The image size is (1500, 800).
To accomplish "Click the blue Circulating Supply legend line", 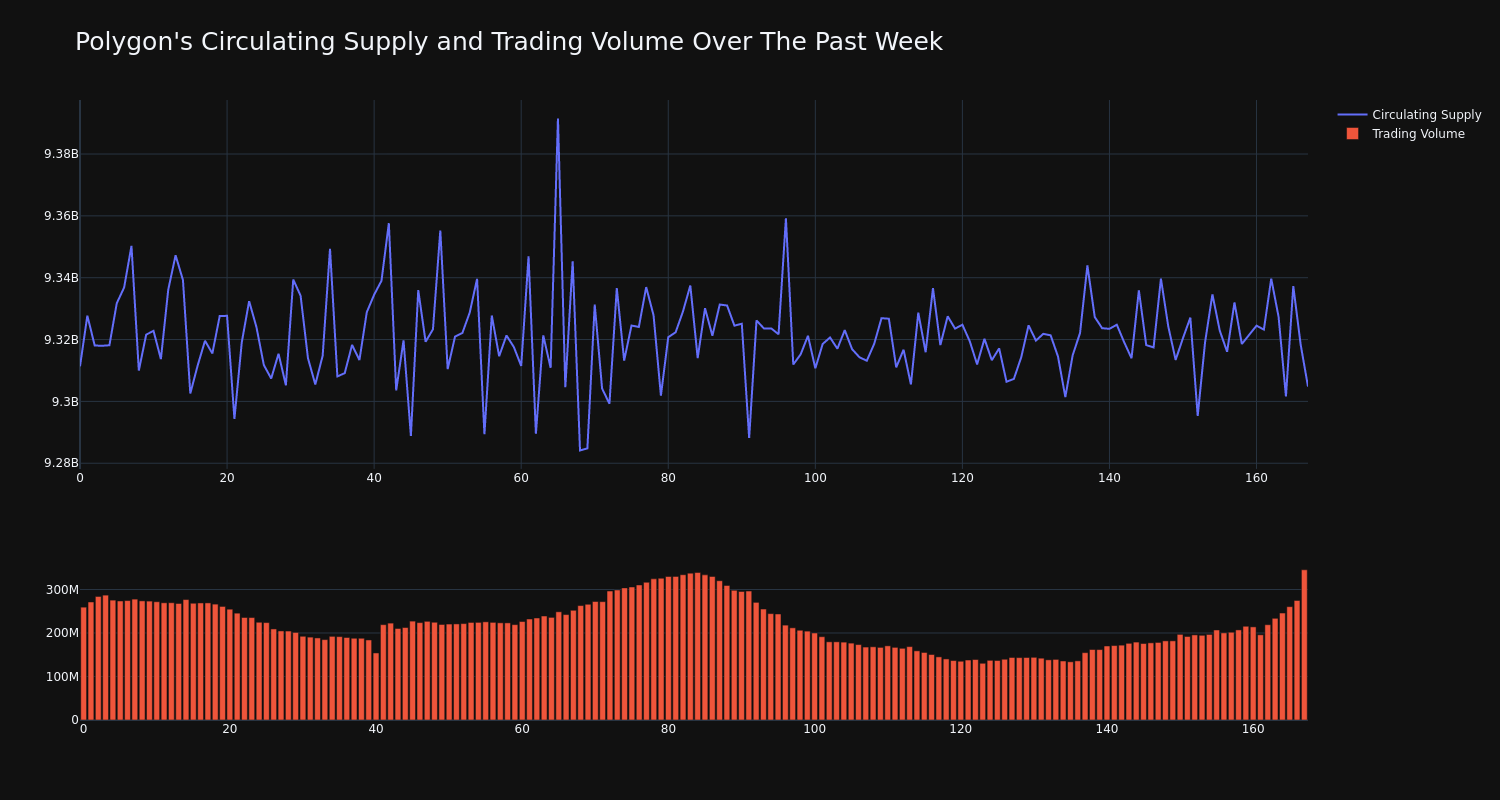I will coord(1352,115).
